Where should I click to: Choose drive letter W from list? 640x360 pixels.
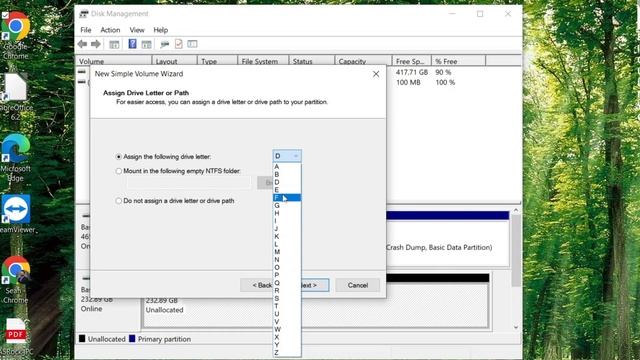pyautogui.click(x=287, y=329)
